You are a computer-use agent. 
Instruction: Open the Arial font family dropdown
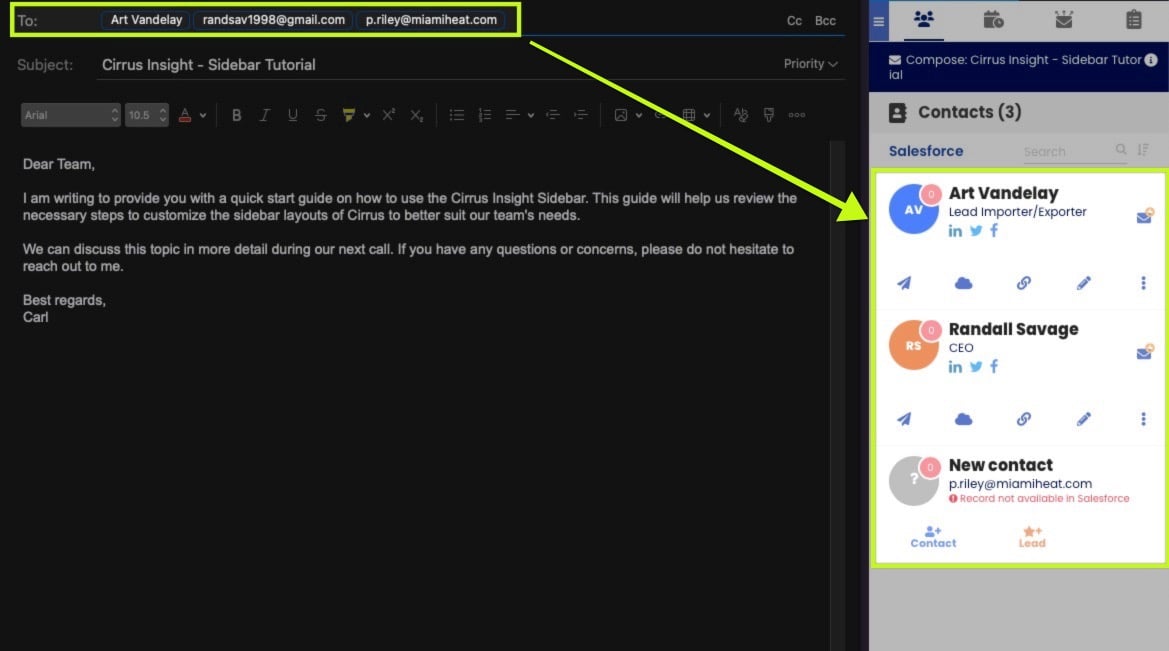coord(70,115)
